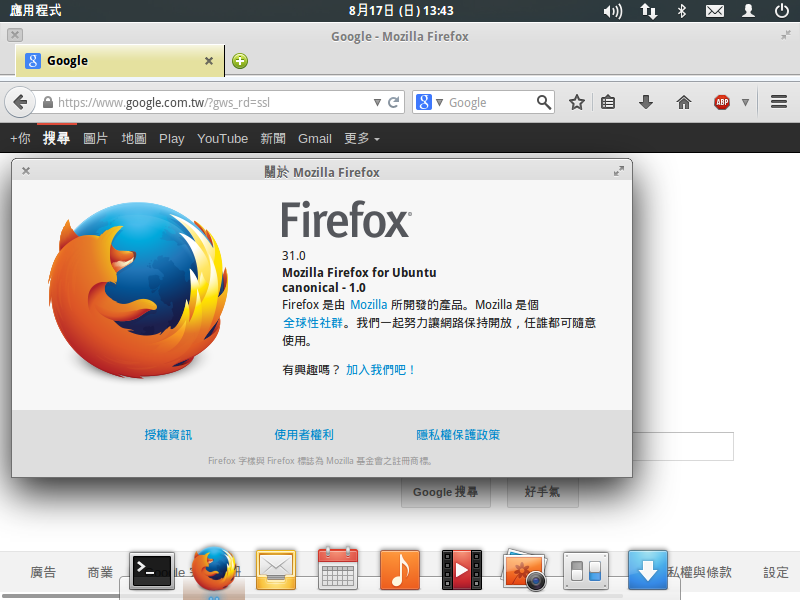
Task: Open 圖片 in the Google bar
Action: pyautogui.click(x=95, y=138)
